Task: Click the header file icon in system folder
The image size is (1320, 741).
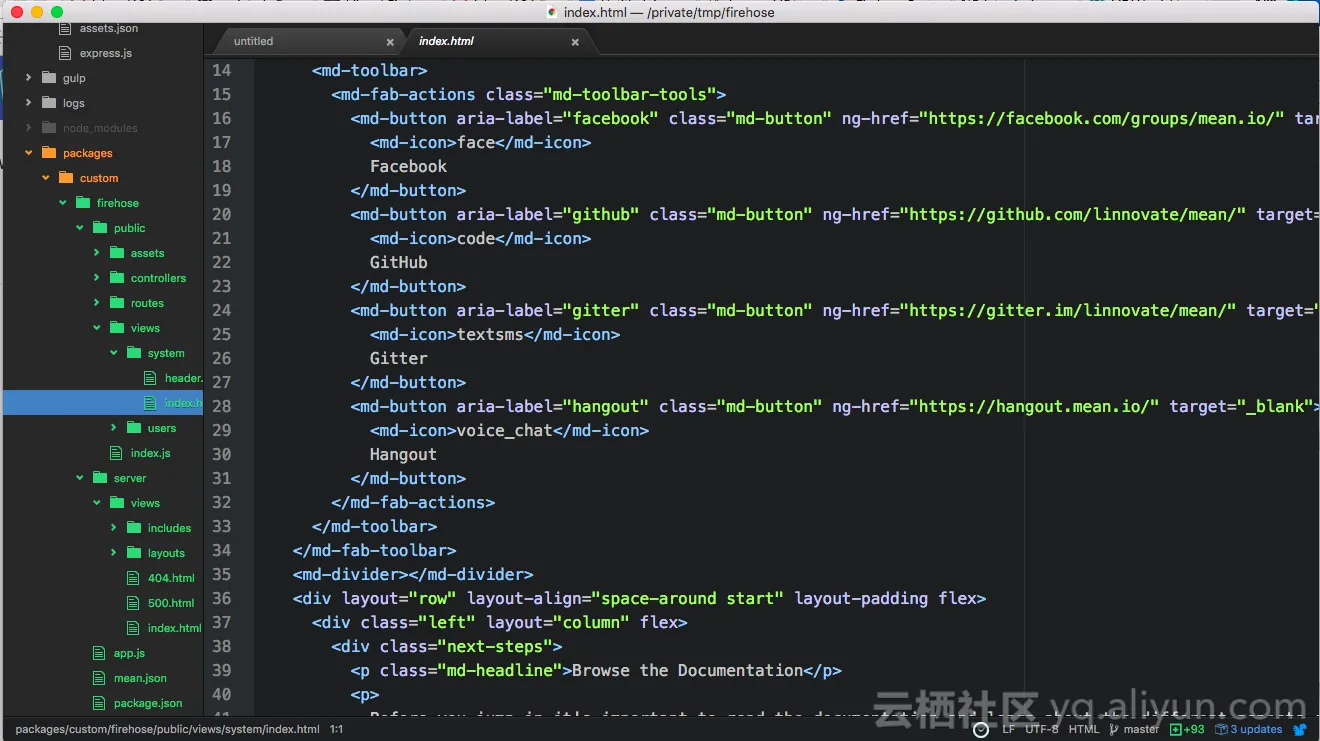Action: coord(150,378)
